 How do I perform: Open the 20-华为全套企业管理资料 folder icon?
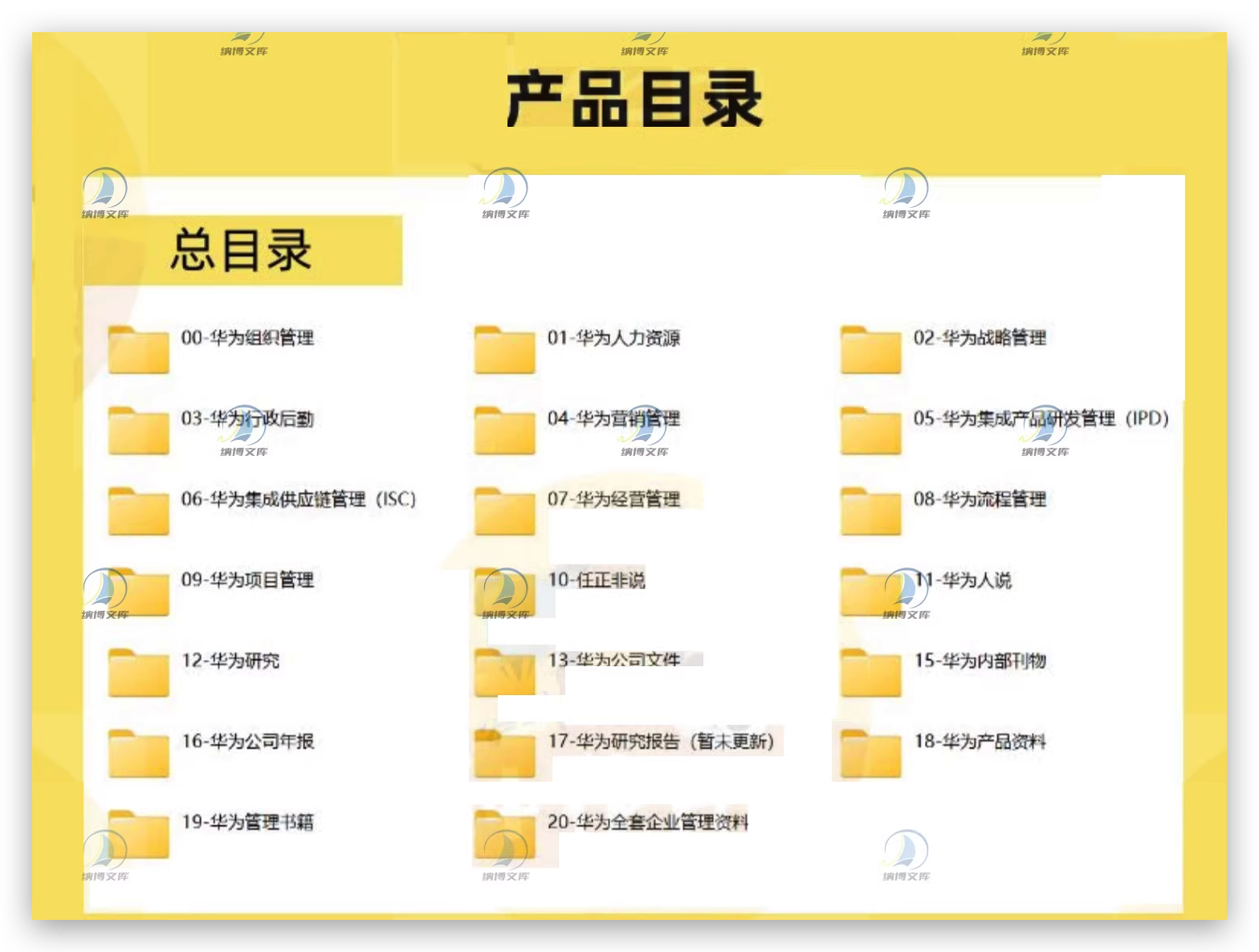[504, 834]
